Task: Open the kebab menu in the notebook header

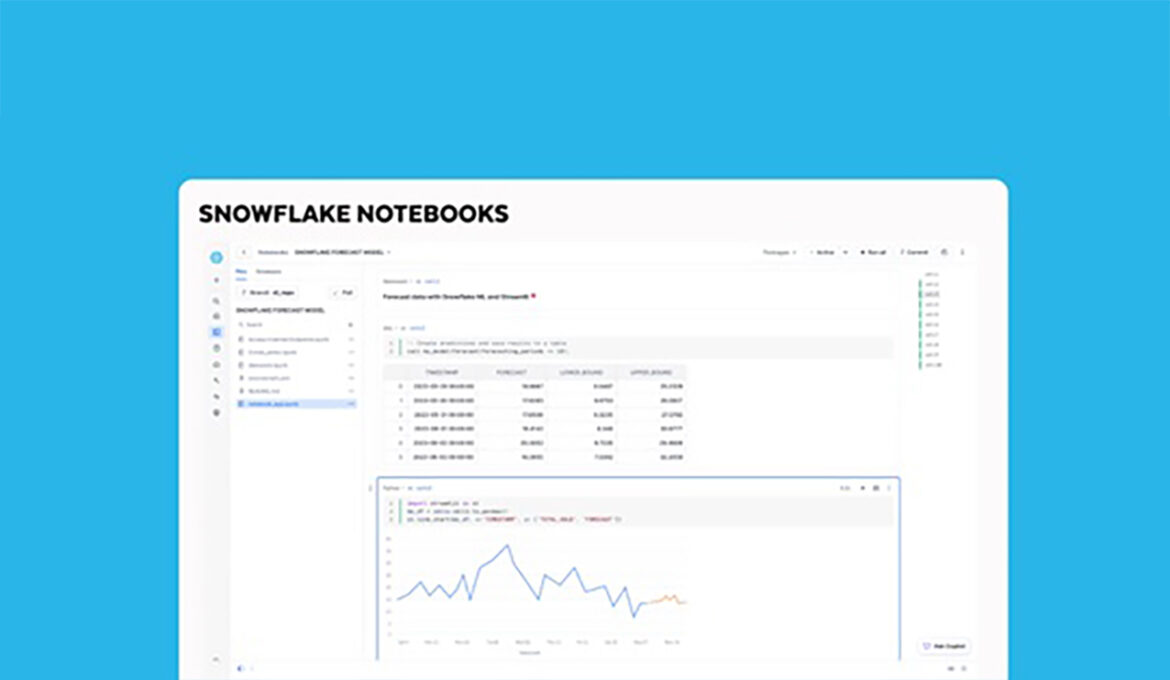Action: 963,252
